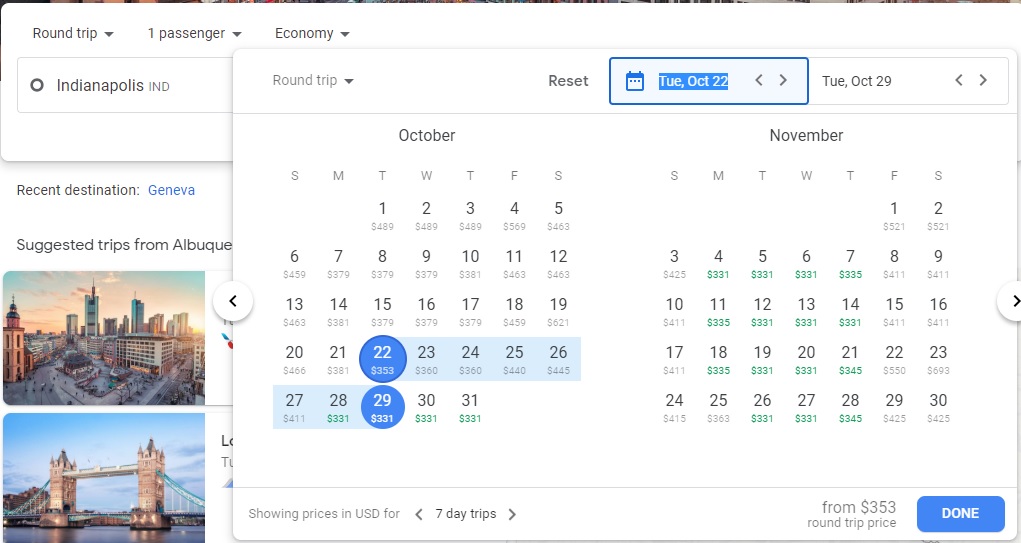Move return date back one day
The width and height of the screenshot is (1021, 543).
coord(959,81)
